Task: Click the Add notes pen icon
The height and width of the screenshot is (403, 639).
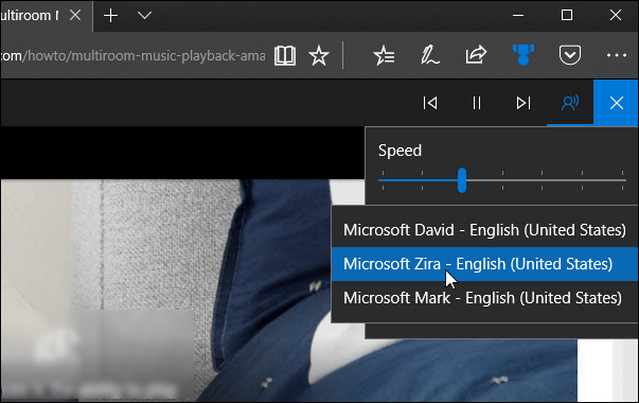Action: point(430,55)
